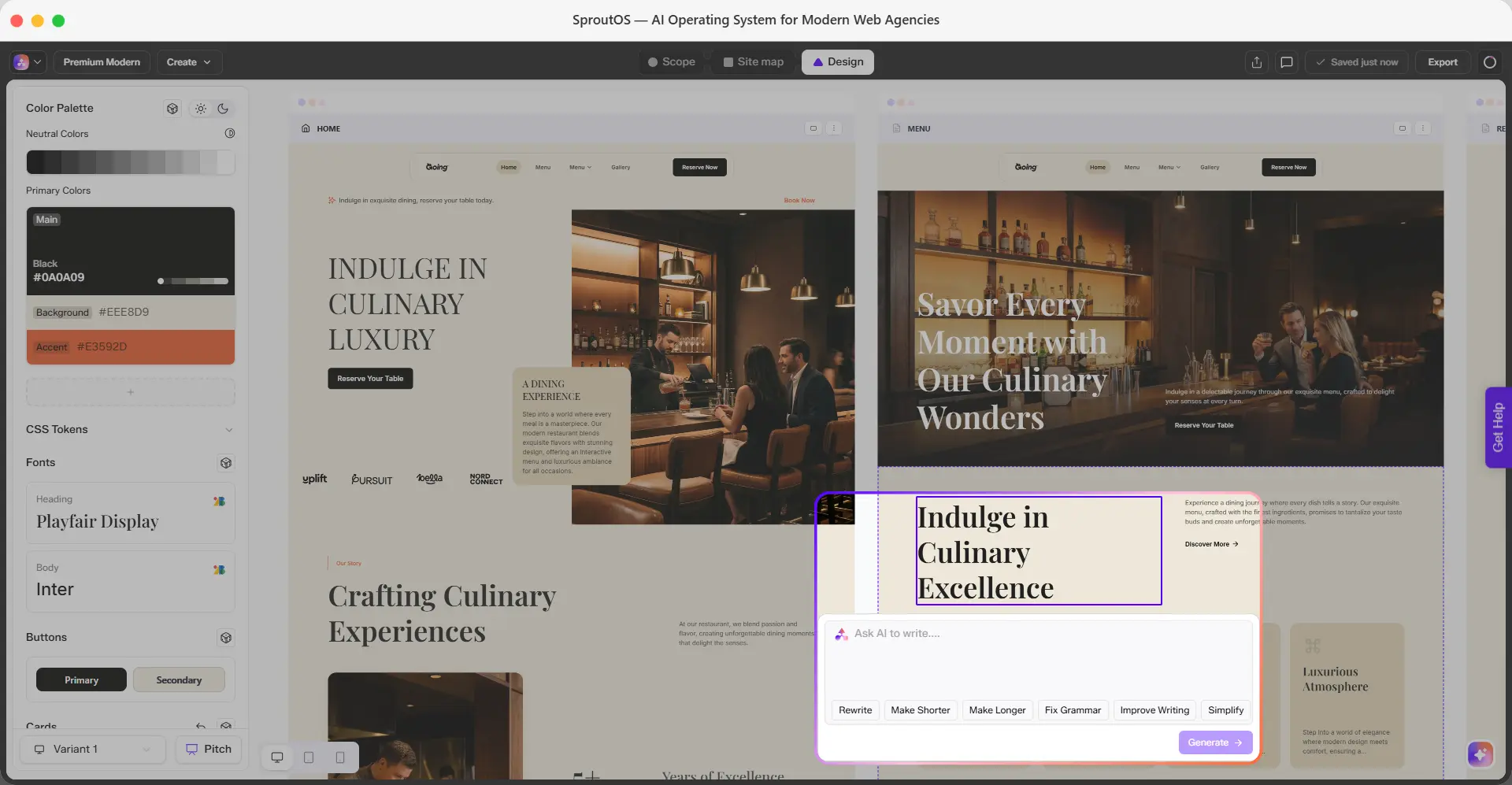
Task: Open the AI assistant sparkle icon
Action: (x=1480, y=754)
